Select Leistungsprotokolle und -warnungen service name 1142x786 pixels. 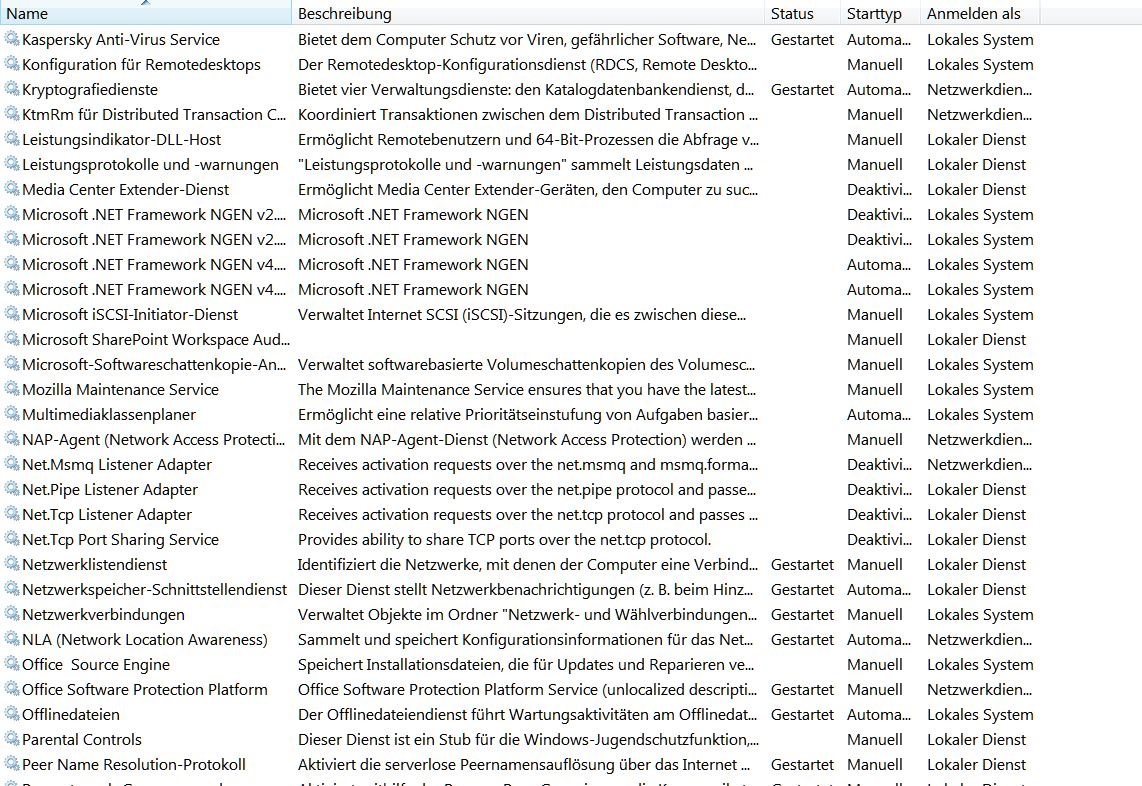pyautogui.click(x=150, y=165)
